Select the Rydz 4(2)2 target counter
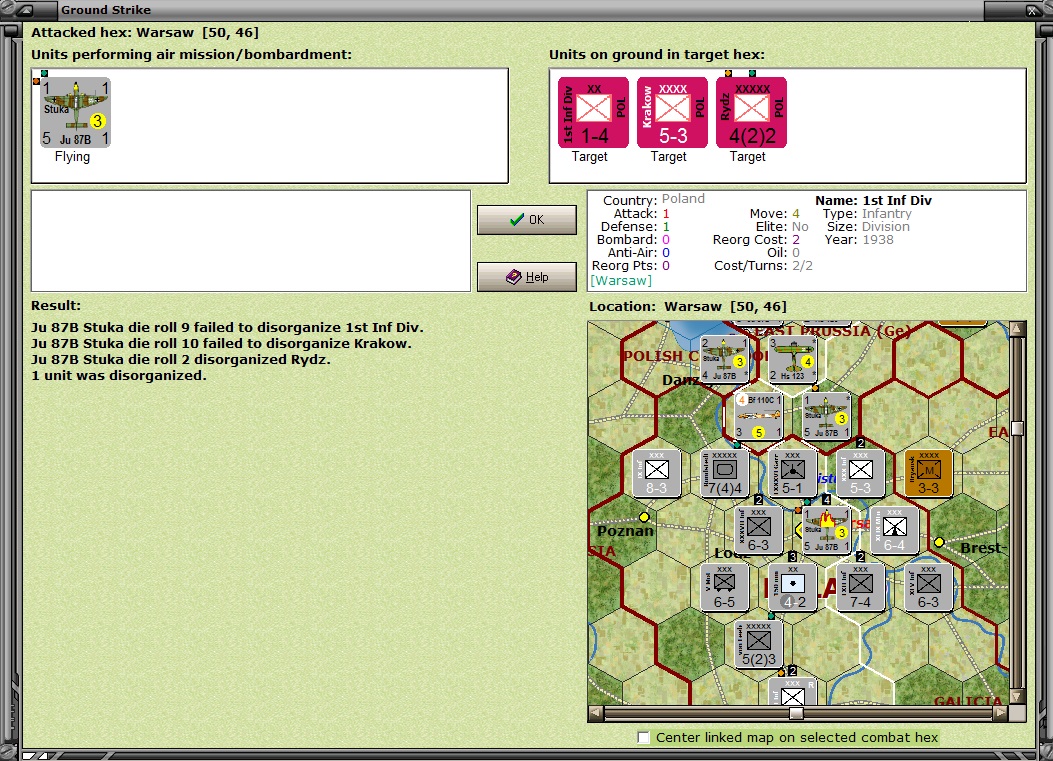1053x761 pixels. click(x=751, y=112)
